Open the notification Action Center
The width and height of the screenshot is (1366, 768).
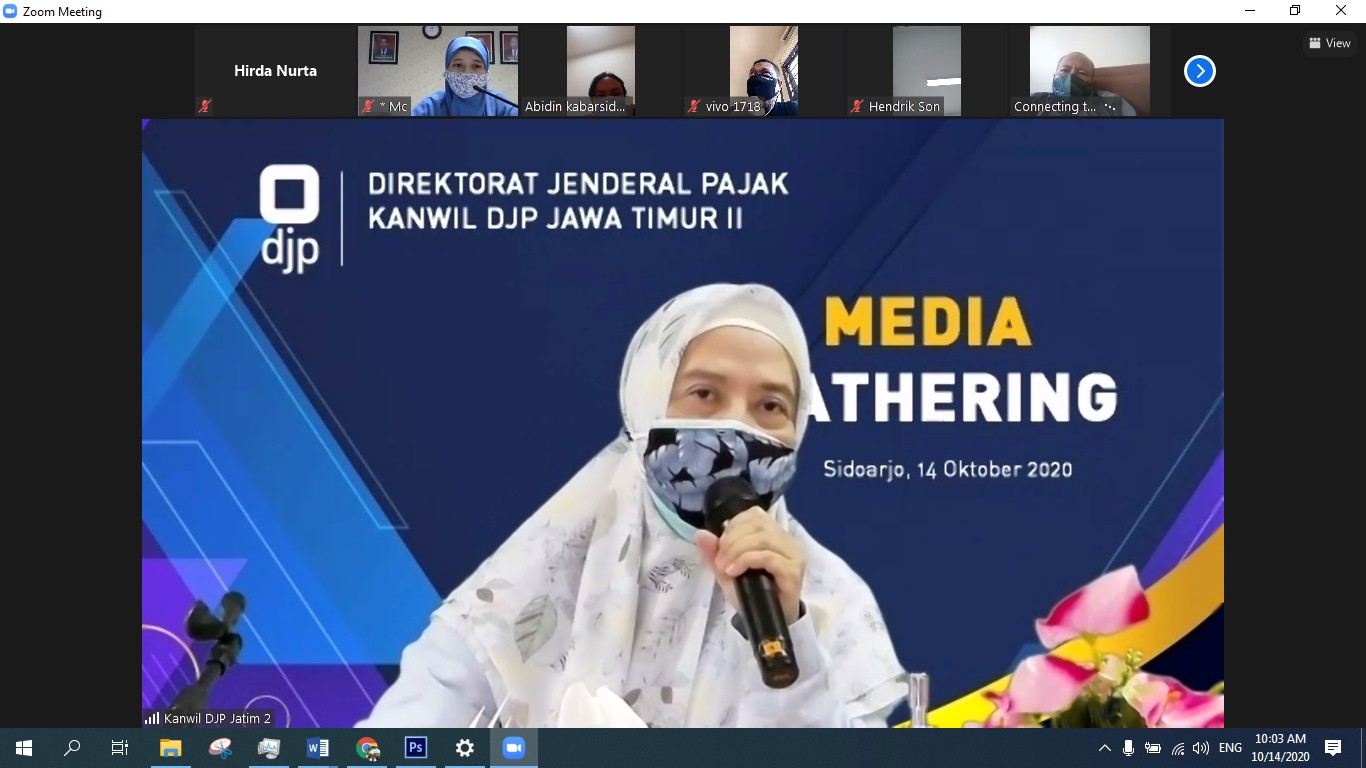(1333, 748)
